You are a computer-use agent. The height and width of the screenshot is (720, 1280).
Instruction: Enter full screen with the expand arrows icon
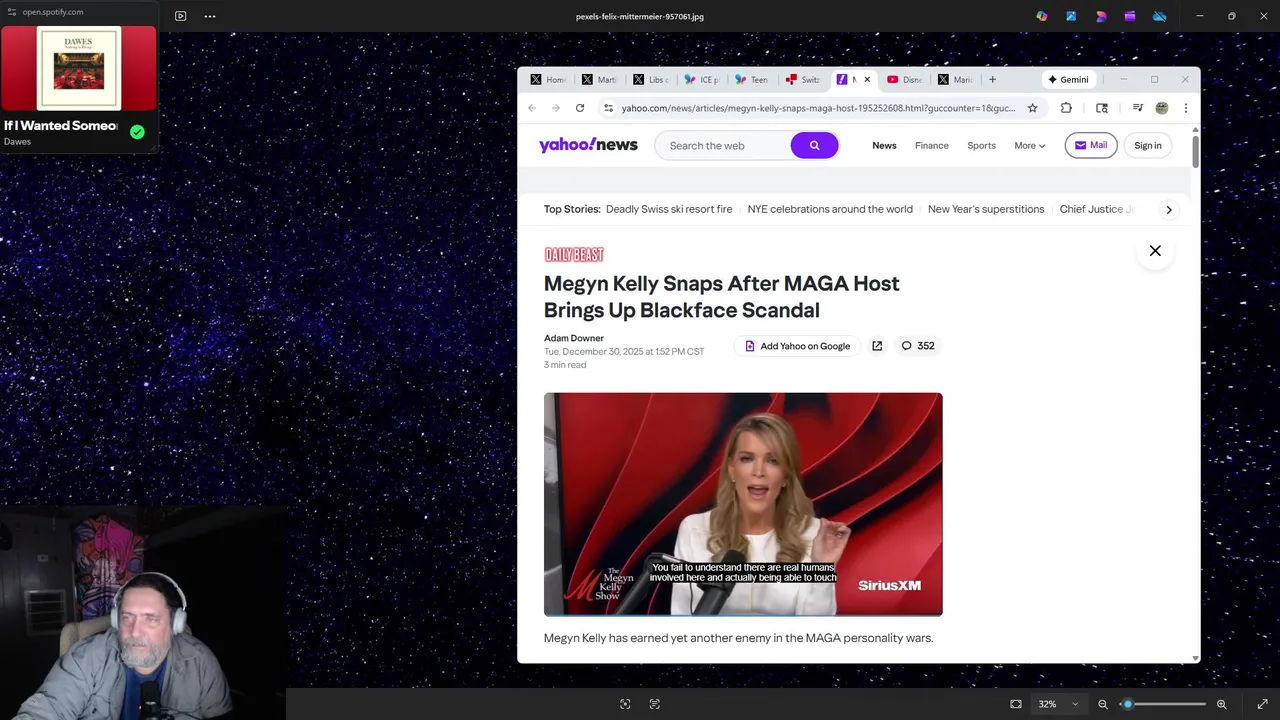[1262, 704]
